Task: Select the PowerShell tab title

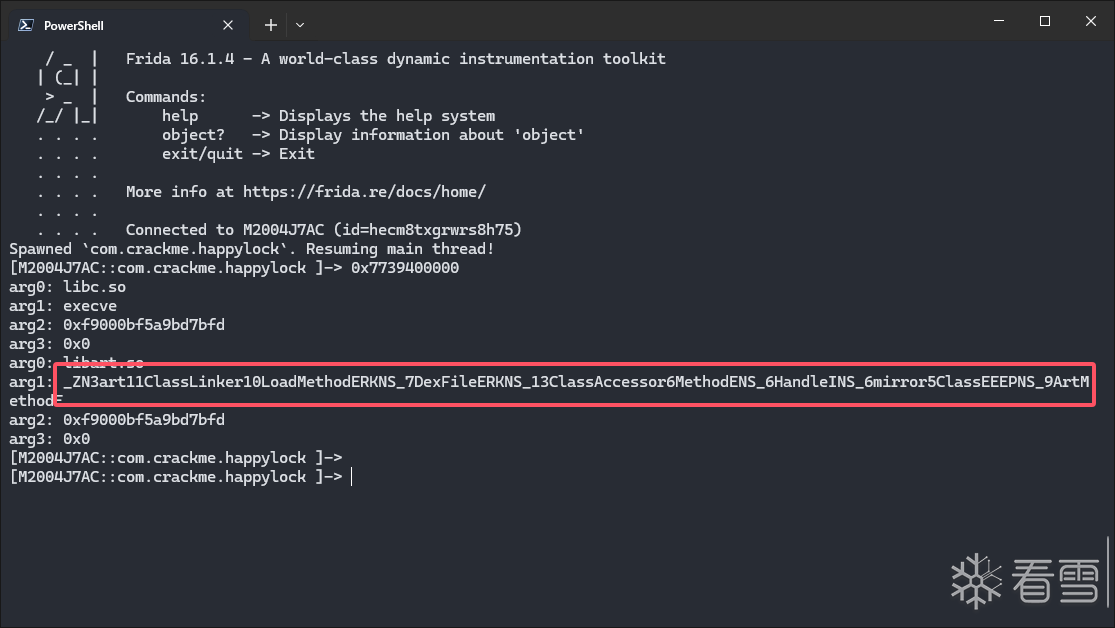Action: point(73,25)
